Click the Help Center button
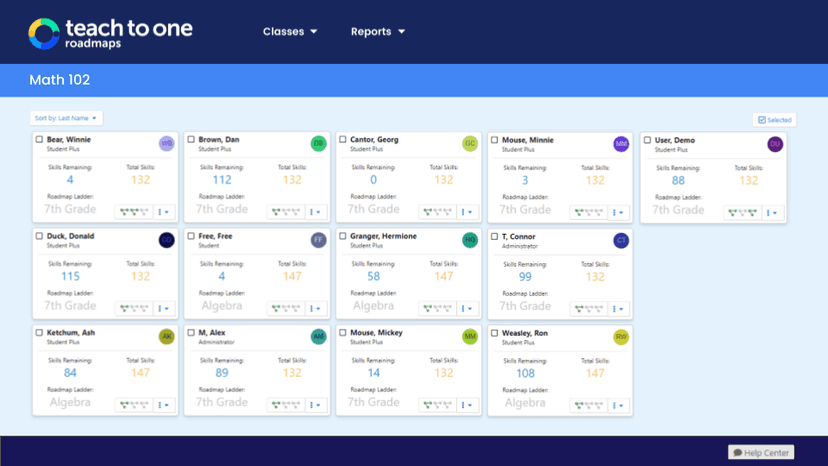 (761, 452)
